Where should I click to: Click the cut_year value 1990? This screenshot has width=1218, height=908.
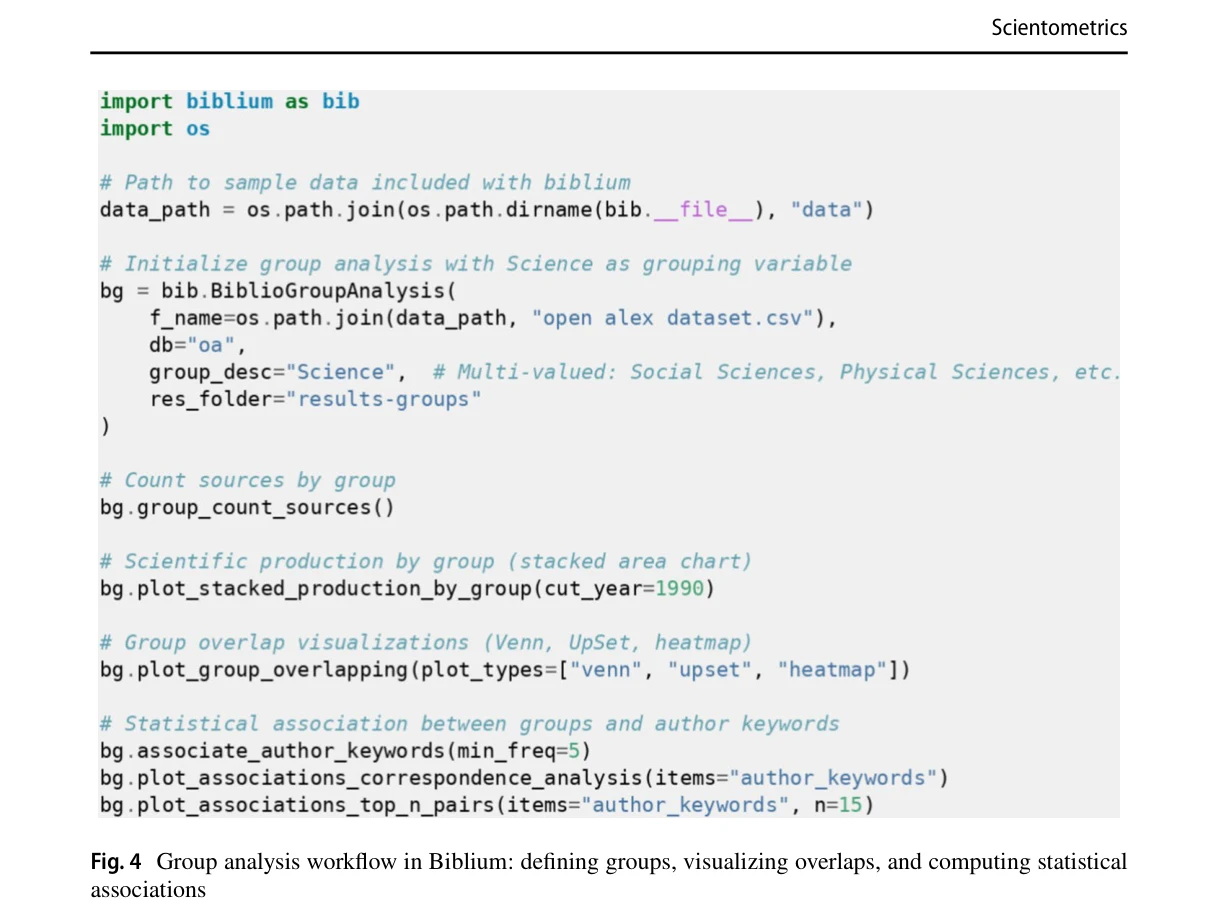[x=679, y=588]
